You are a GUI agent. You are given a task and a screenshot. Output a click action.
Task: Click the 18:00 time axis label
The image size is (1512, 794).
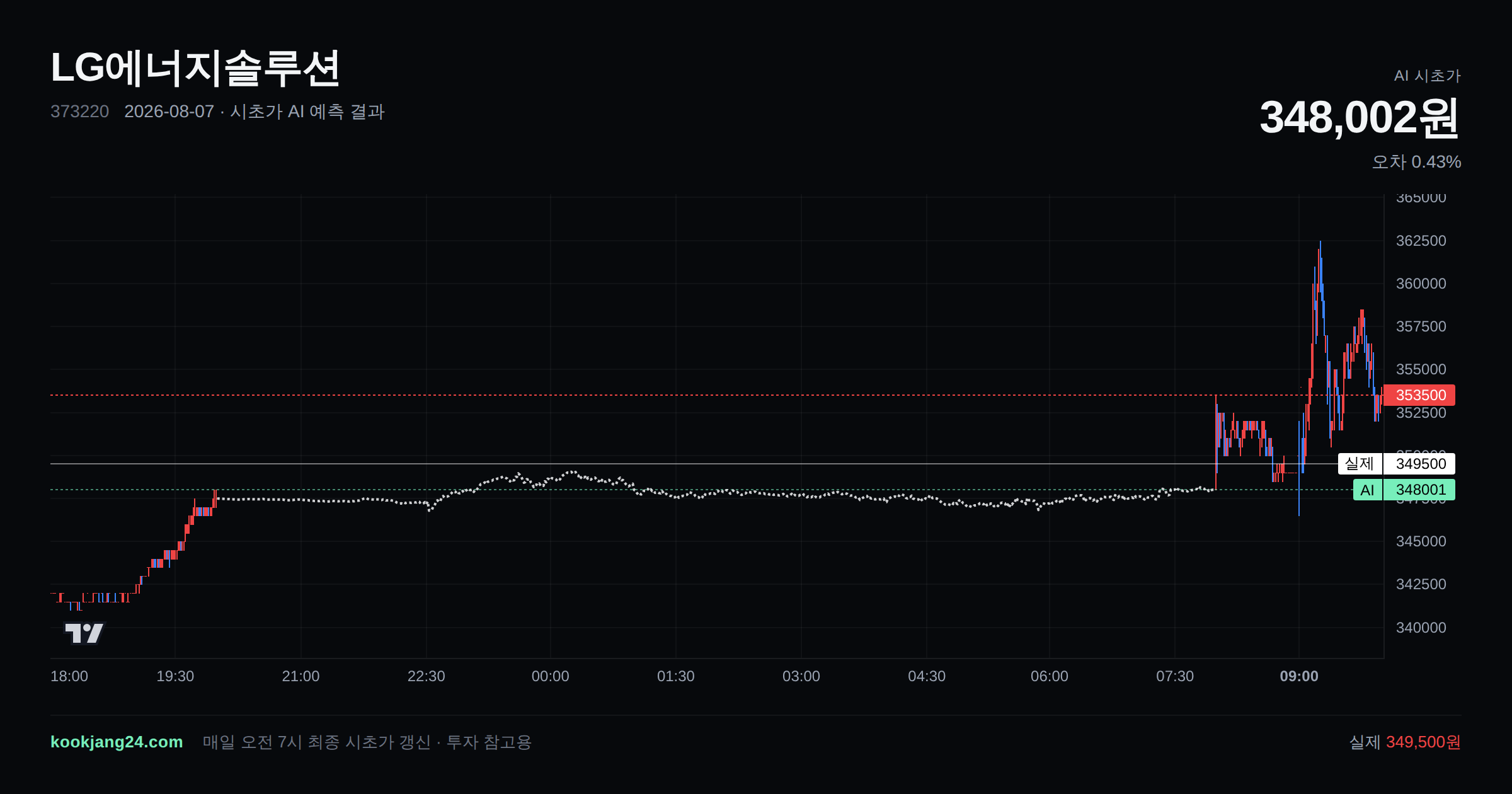(x=69, y=676)
